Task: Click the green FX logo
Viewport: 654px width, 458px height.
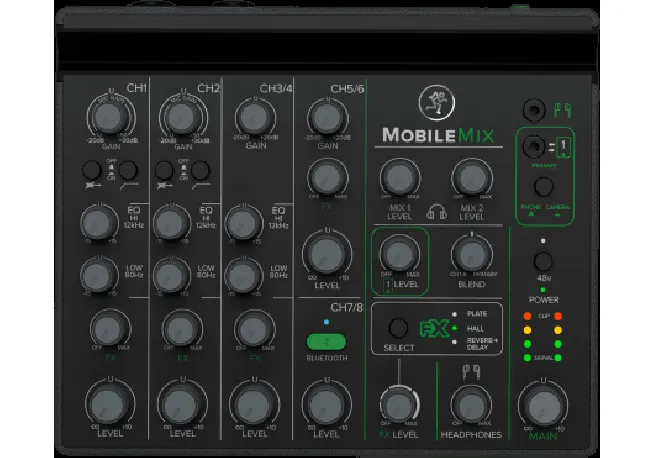Action: (434, 329)
